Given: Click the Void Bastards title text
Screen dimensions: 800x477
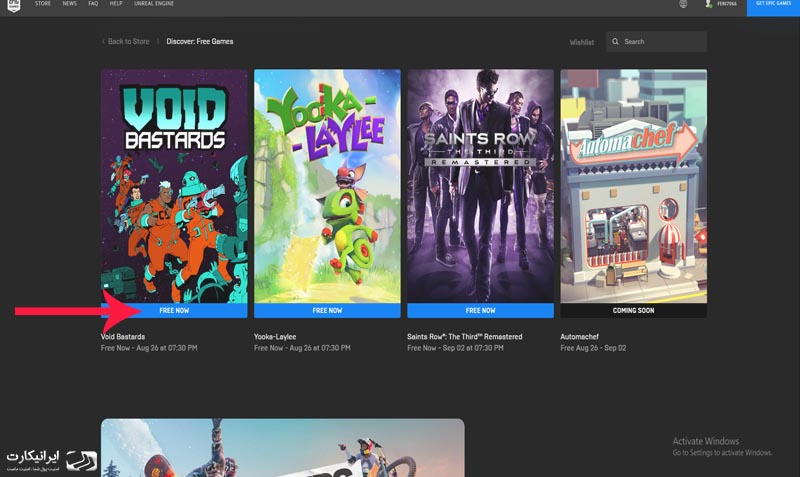Looking at the screenshot, I should tap(123, 337).
